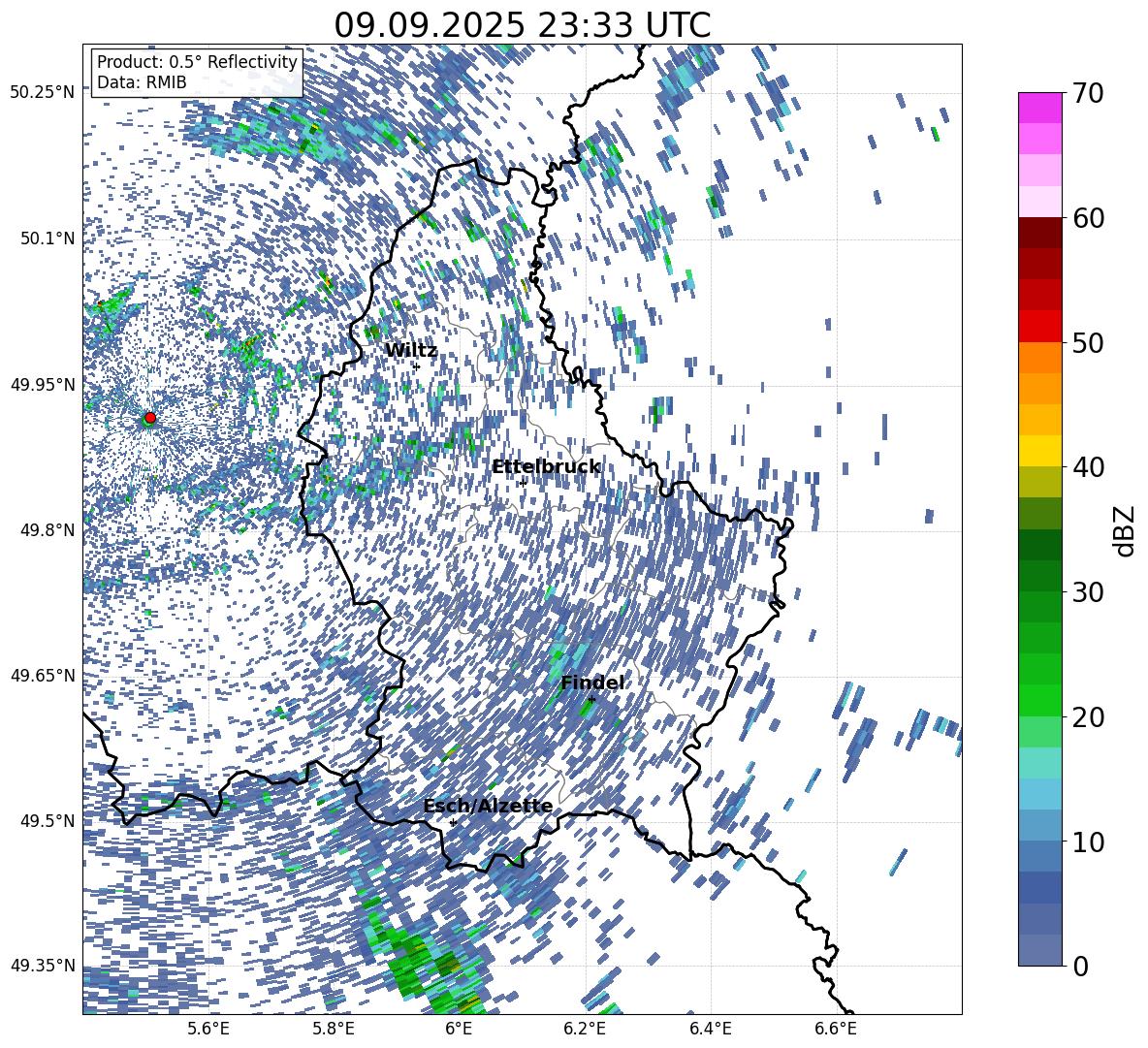The width and height of the screenshot is (1148, 1048).
Task: Click the 70 label on the colorbar
Action: point(1088,93)
